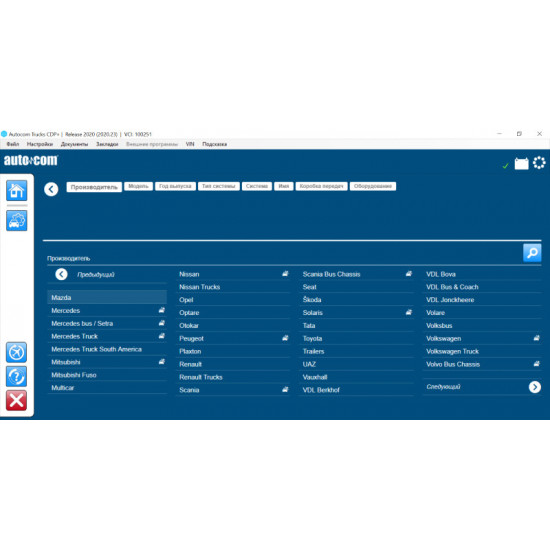Open the VIN menu item

190,144
